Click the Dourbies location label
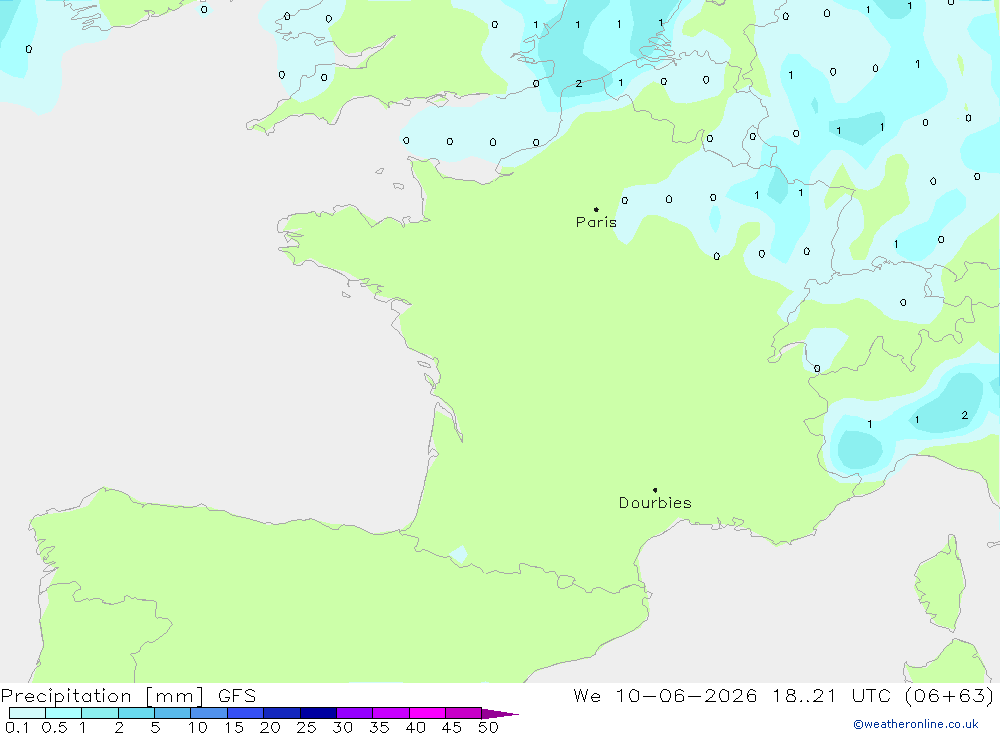The image size is (1000, 733). [x=655, y=503]
